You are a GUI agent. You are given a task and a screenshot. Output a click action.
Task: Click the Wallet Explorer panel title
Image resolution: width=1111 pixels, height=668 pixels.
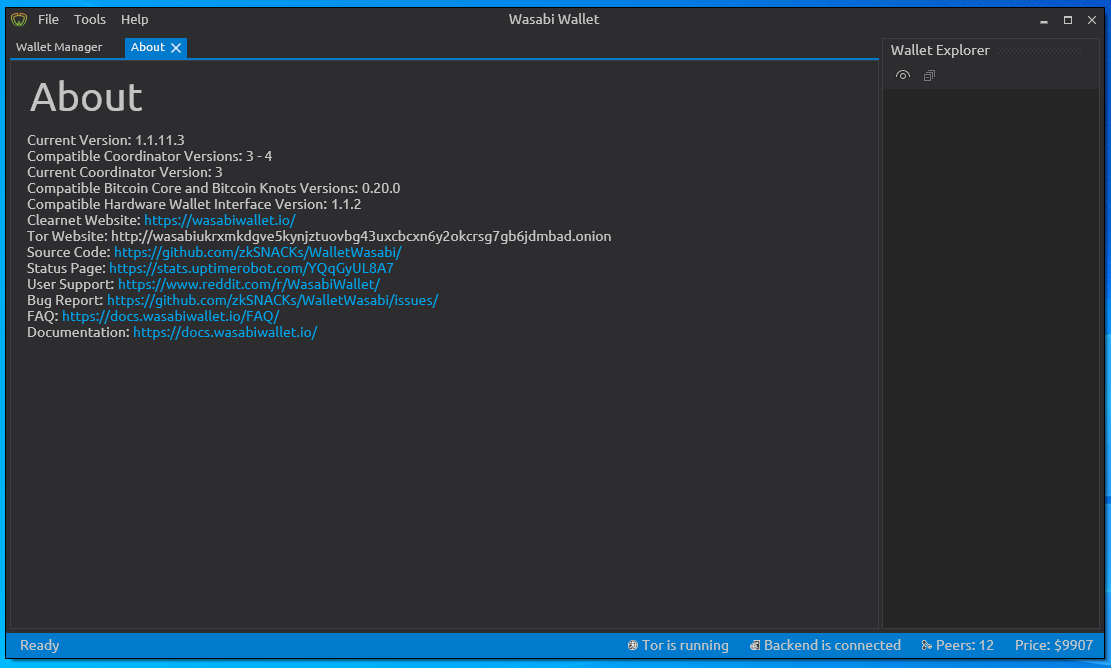[940, 50]
